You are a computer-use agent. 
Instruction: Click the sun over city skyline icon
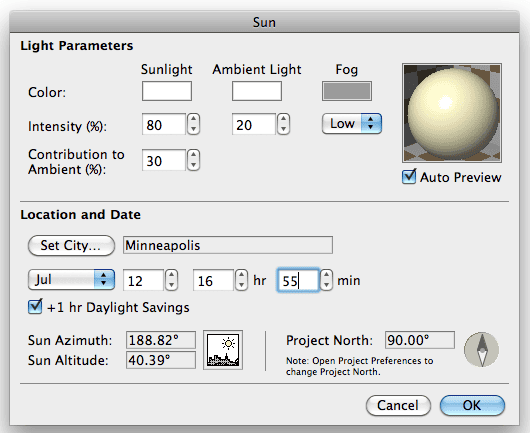pyautogui.click(x=223, y=350)
